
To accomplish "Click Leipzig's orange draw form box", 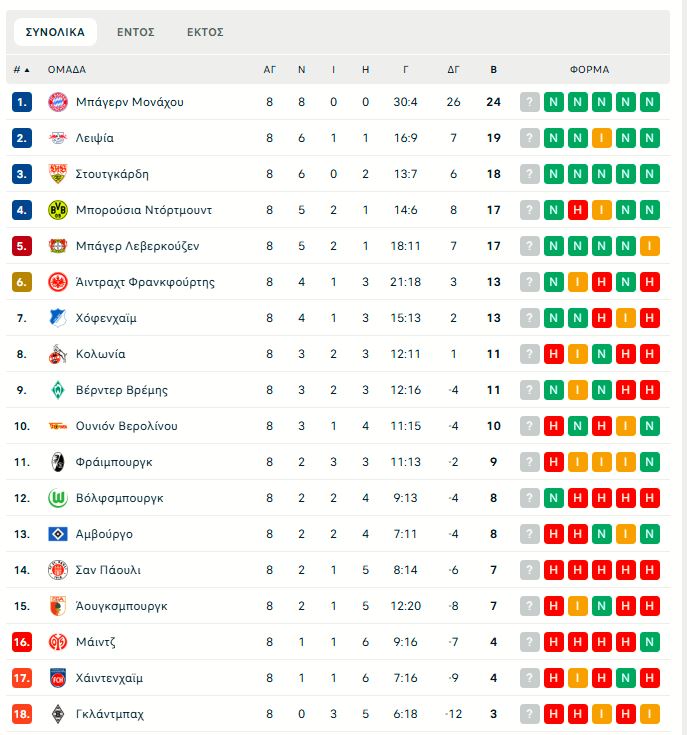I will pyautogui.click(x=602, y=138).
